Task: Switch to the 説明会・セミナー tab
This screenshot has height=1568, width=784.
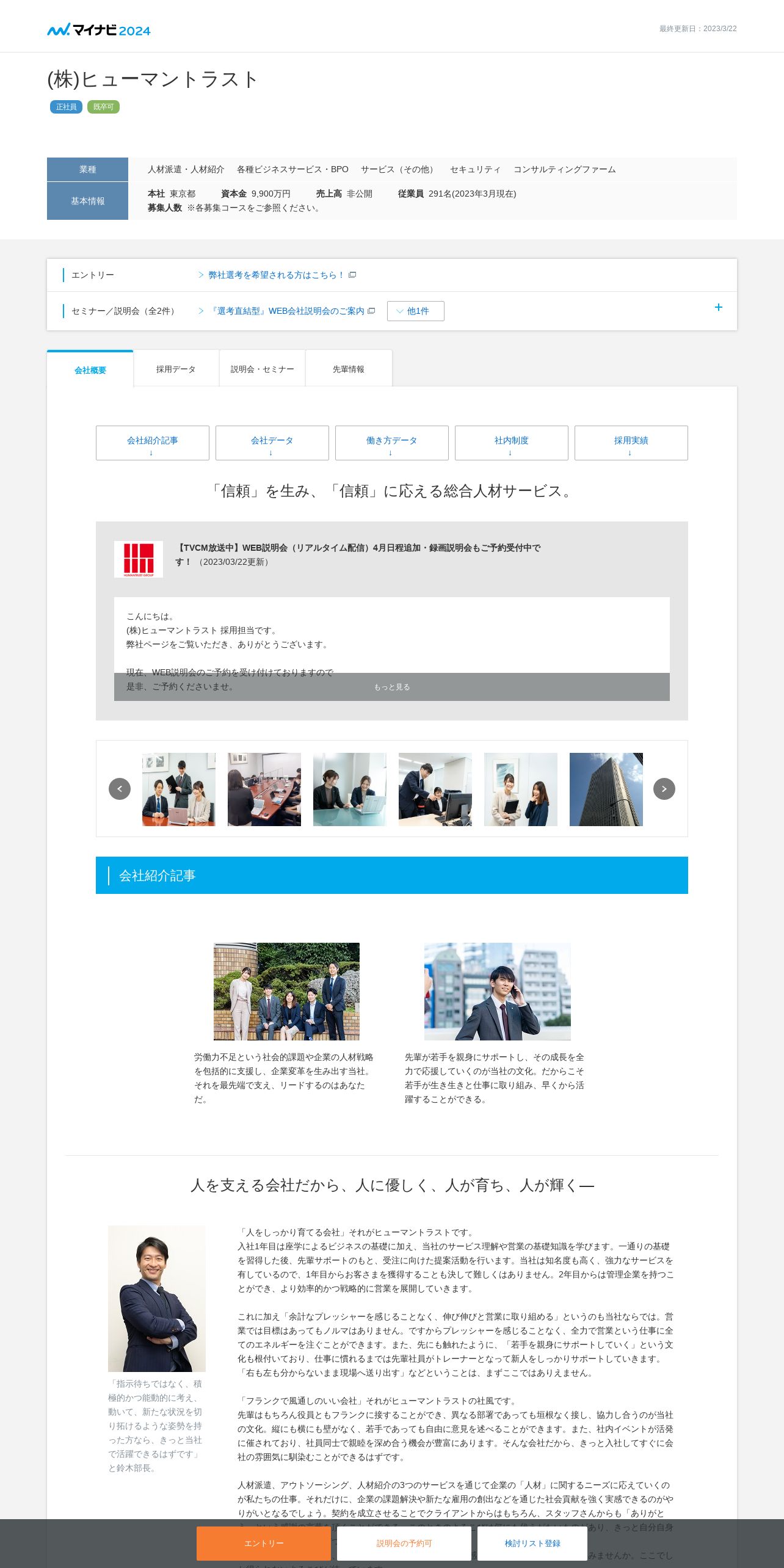Action: click(x=263, y=369)
